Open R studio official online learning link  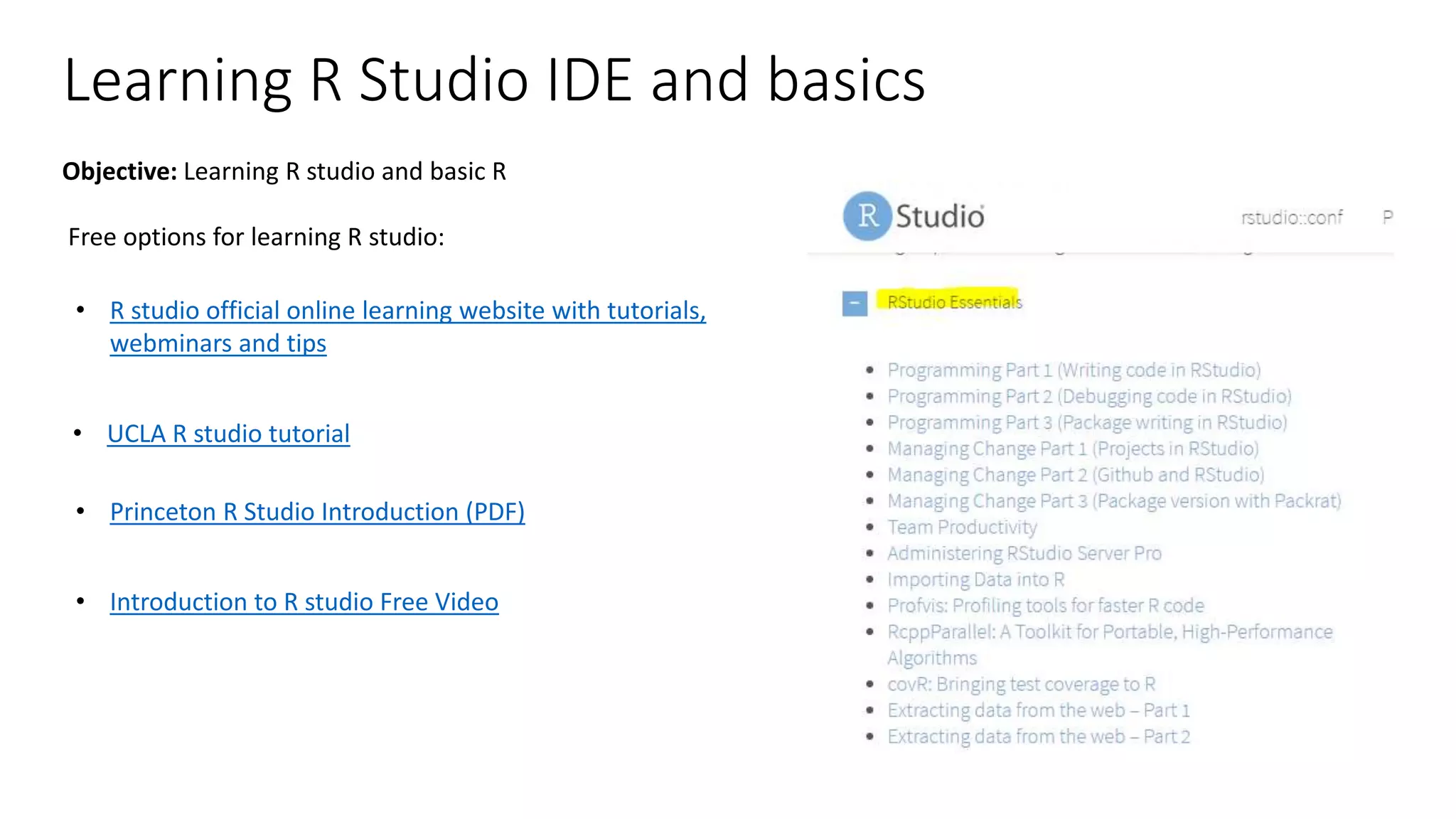(407, 311)
